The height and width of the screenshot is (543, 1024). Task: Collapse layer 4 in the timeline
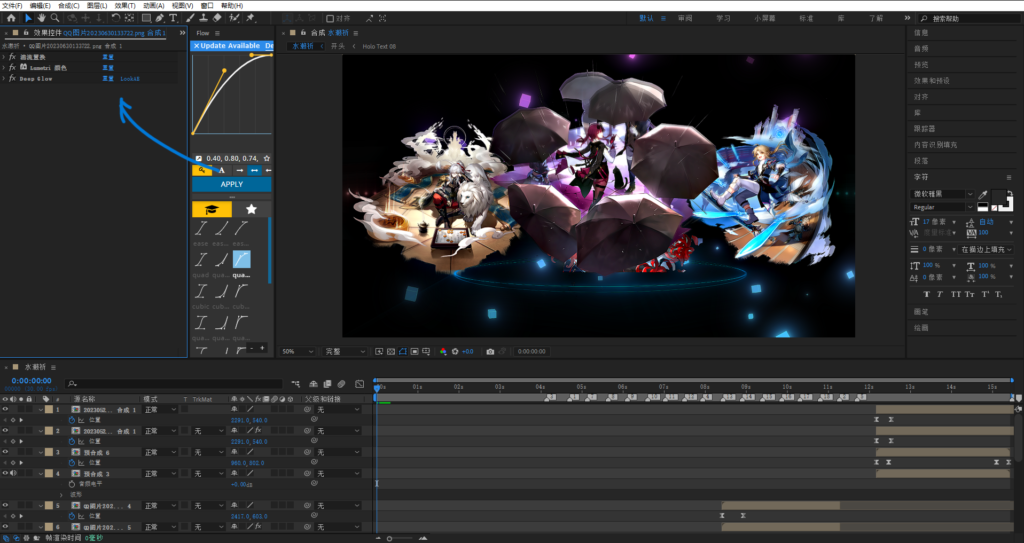tap(40, 473)
